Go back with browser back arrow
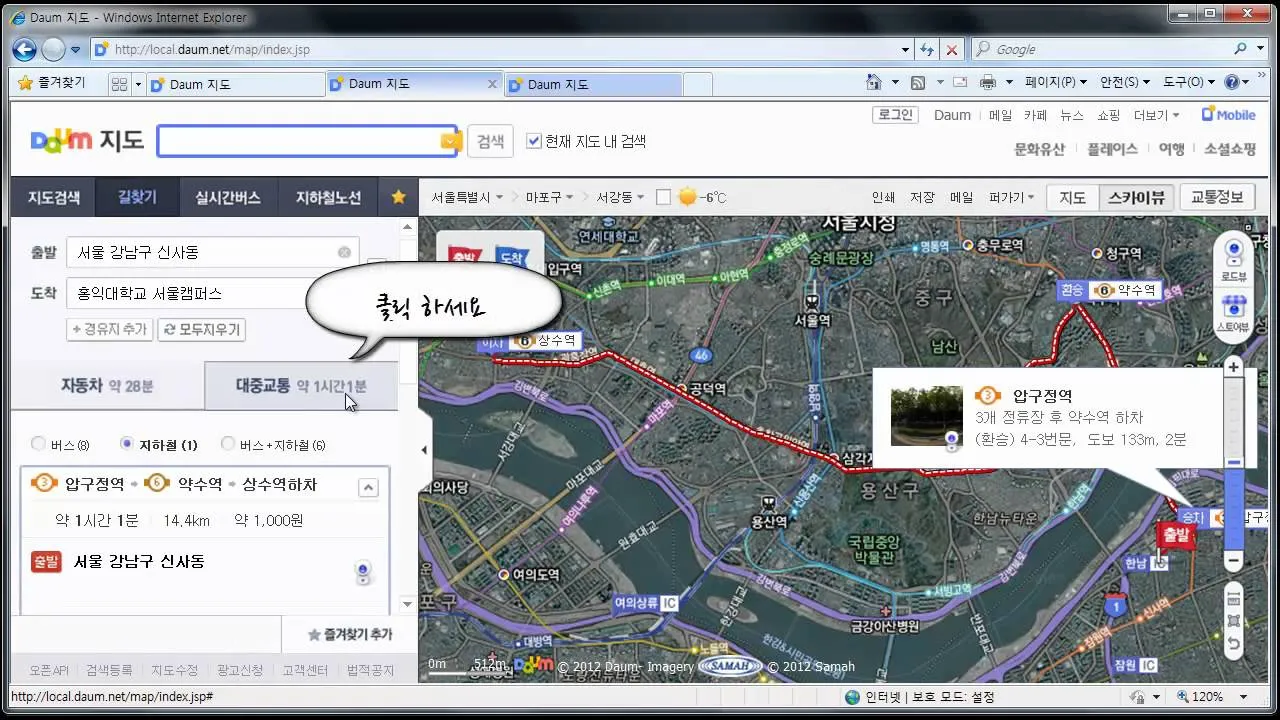 click(x=24, y=49)
